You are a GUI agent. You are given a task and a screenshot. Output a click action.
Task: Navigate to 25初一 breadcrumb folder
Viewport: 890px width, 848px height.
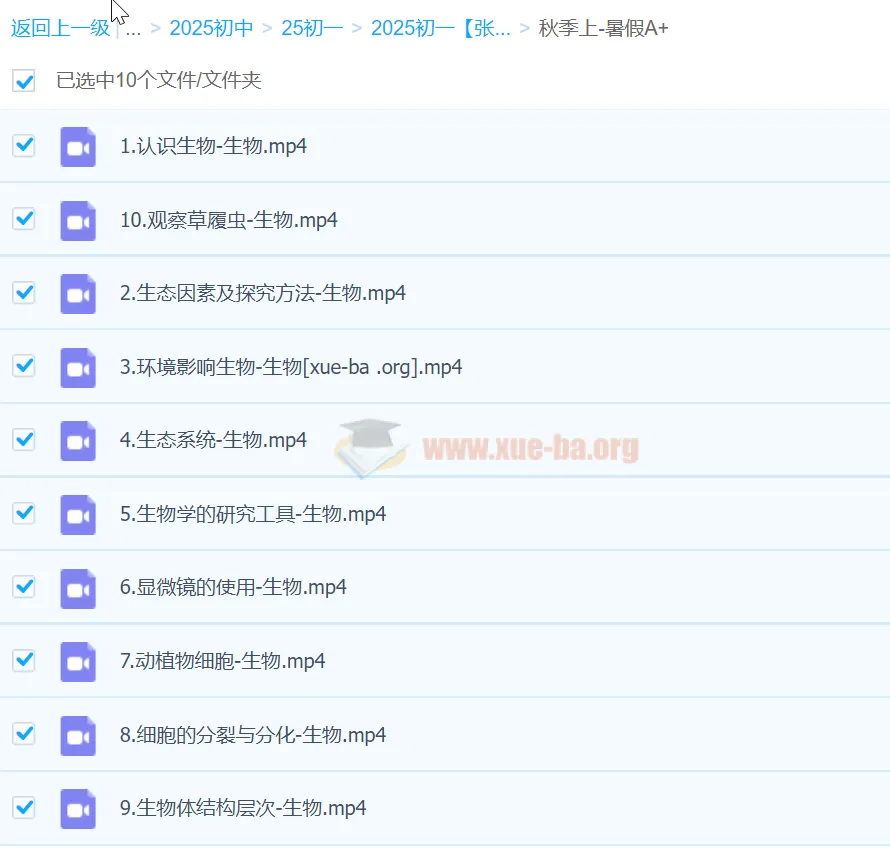coord(312,28)
